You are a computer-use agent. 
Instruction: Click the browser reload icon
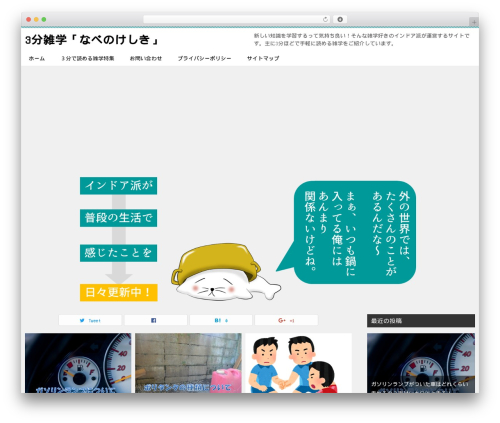tap(325, 20)
